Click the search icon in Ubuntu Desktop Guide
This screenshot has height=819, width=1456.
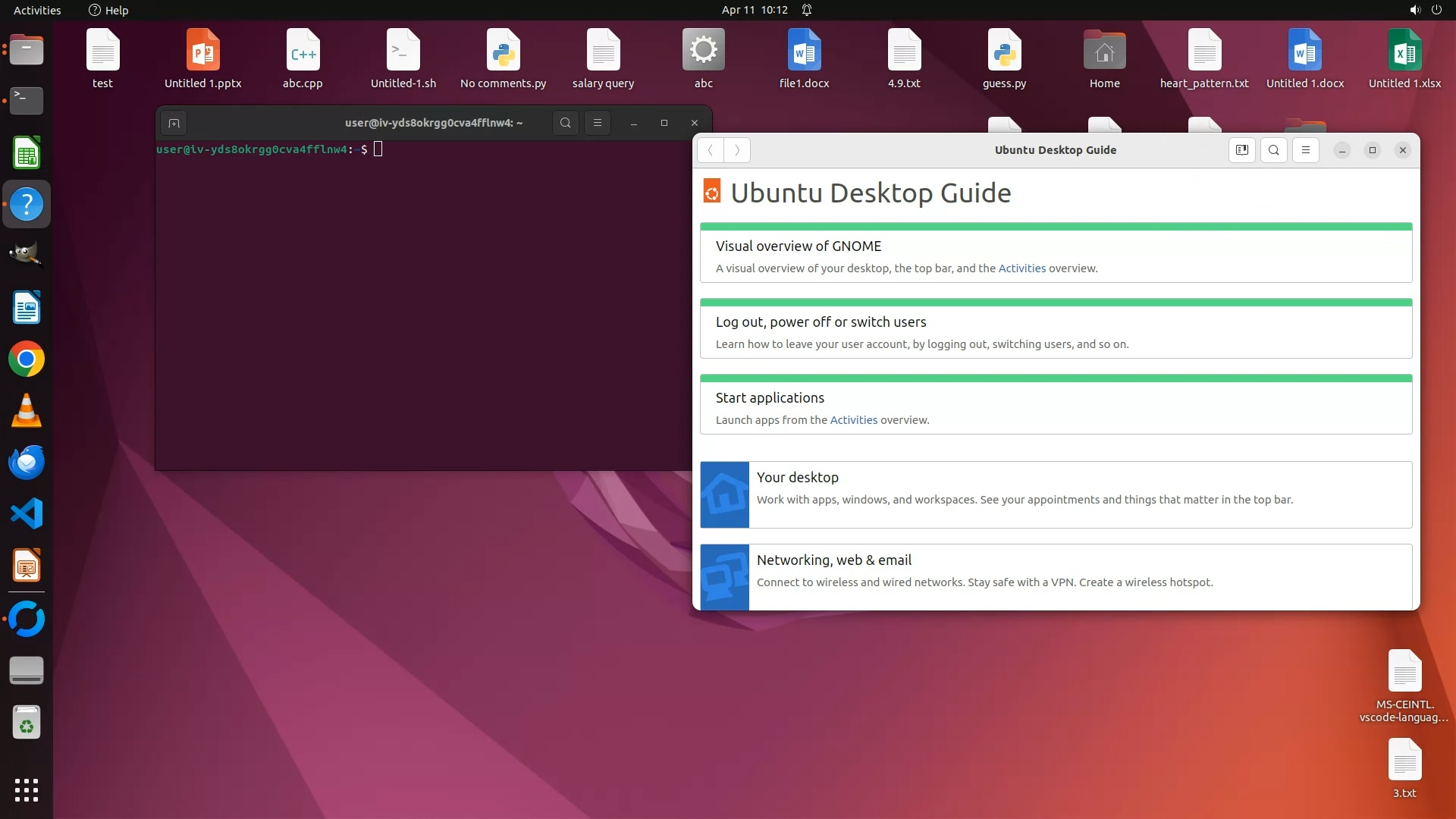click(1274, 150)
